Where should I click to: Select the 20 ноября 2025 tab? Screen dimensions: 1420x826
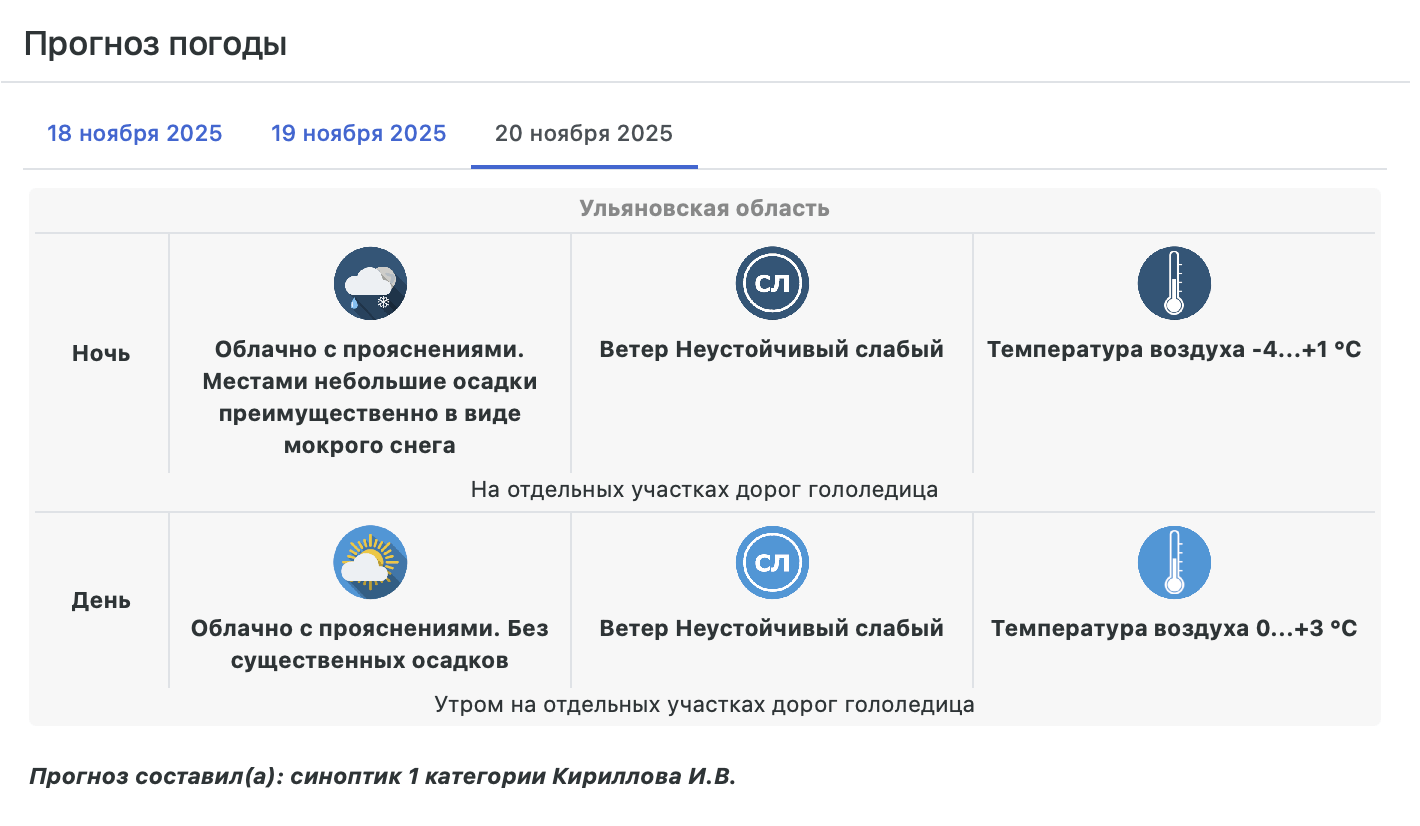coord(584,134)
